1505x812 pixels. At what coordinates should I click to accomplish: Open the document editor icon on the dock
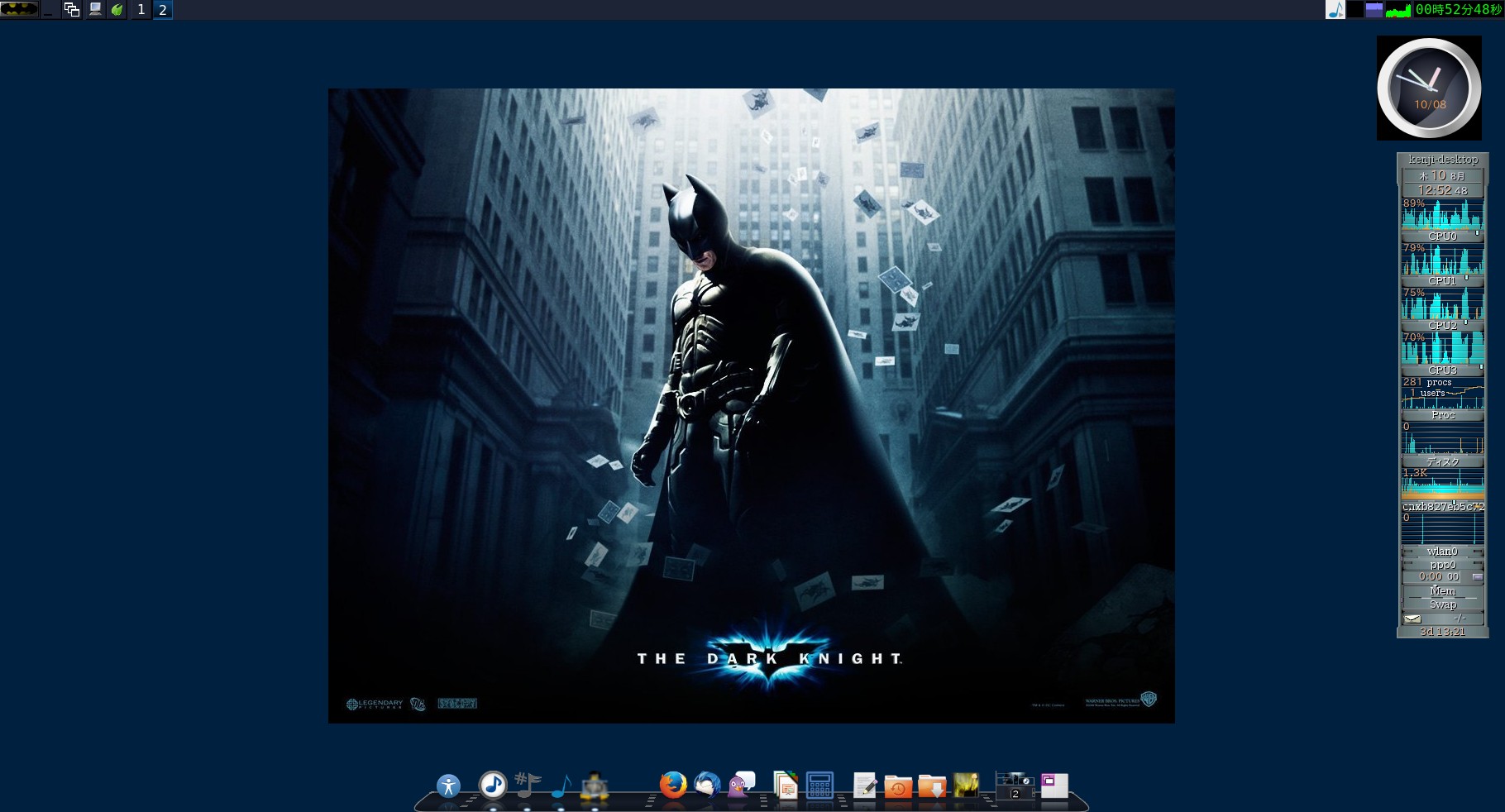click(x=864, y=786)
